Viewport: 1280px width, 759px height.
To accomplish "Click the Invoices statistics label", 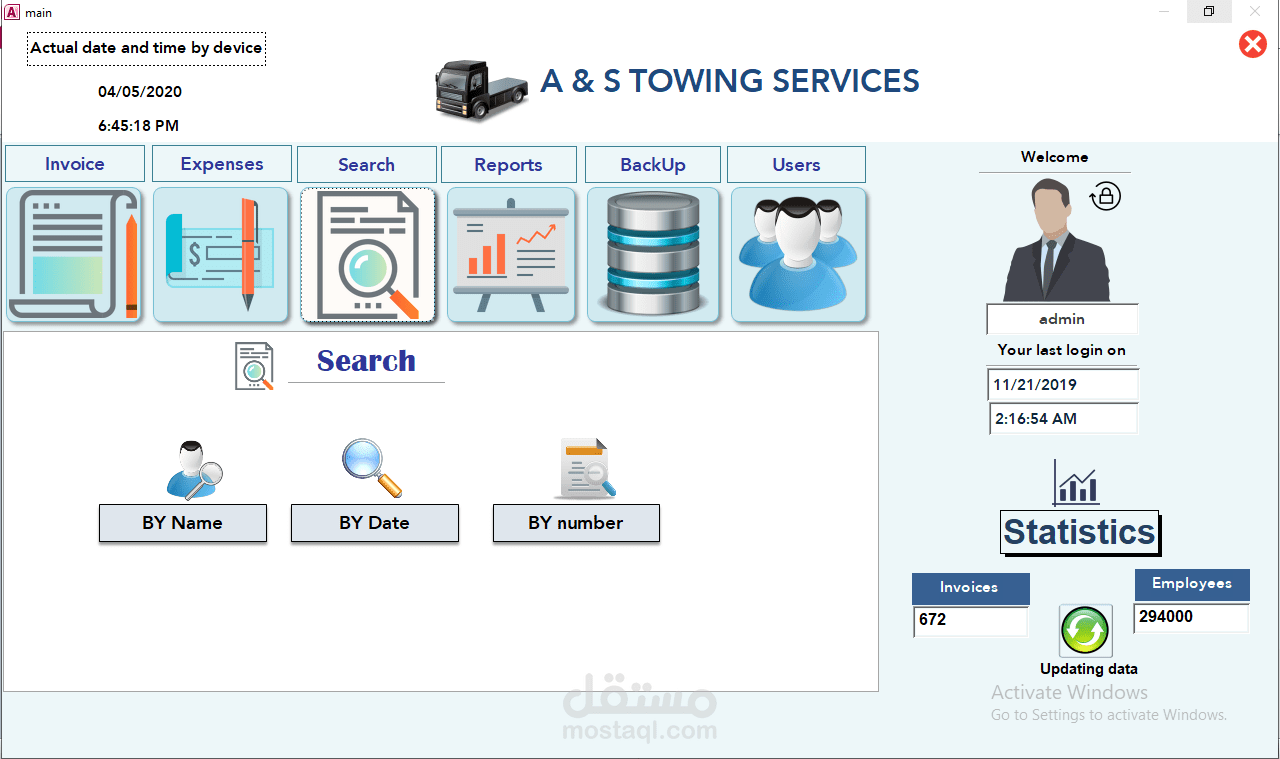I will 970,587.
